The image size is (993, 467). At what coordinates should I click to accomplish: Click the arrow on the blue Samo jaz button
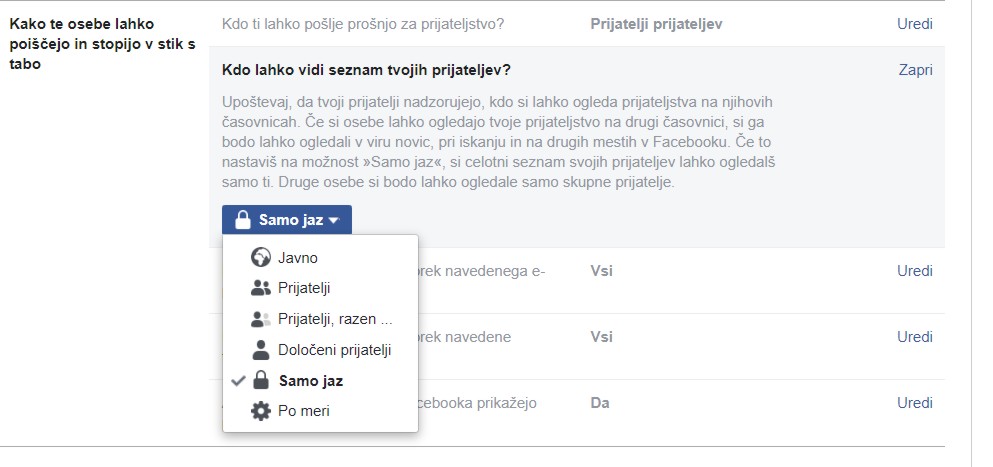(334, 221)
